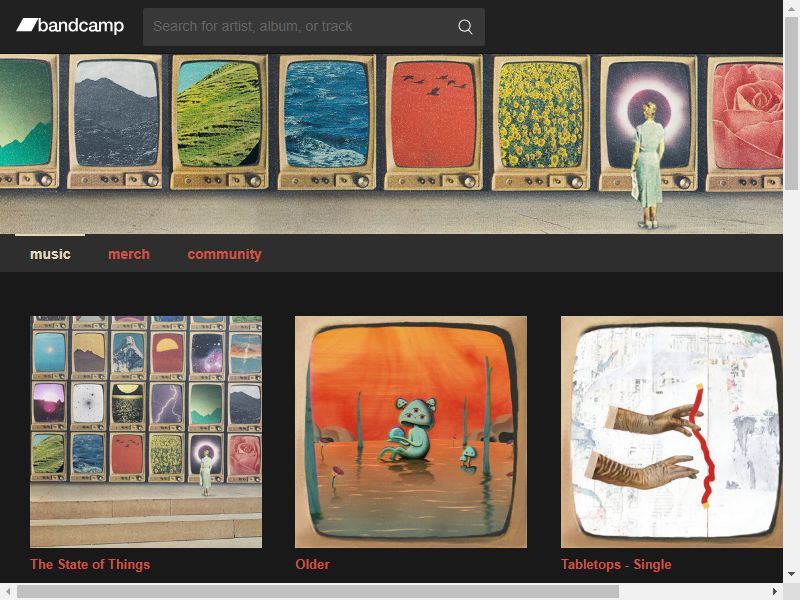Open the merch tab
The width and height of the screenshot is (800, 600).
(x=129, y=254)
